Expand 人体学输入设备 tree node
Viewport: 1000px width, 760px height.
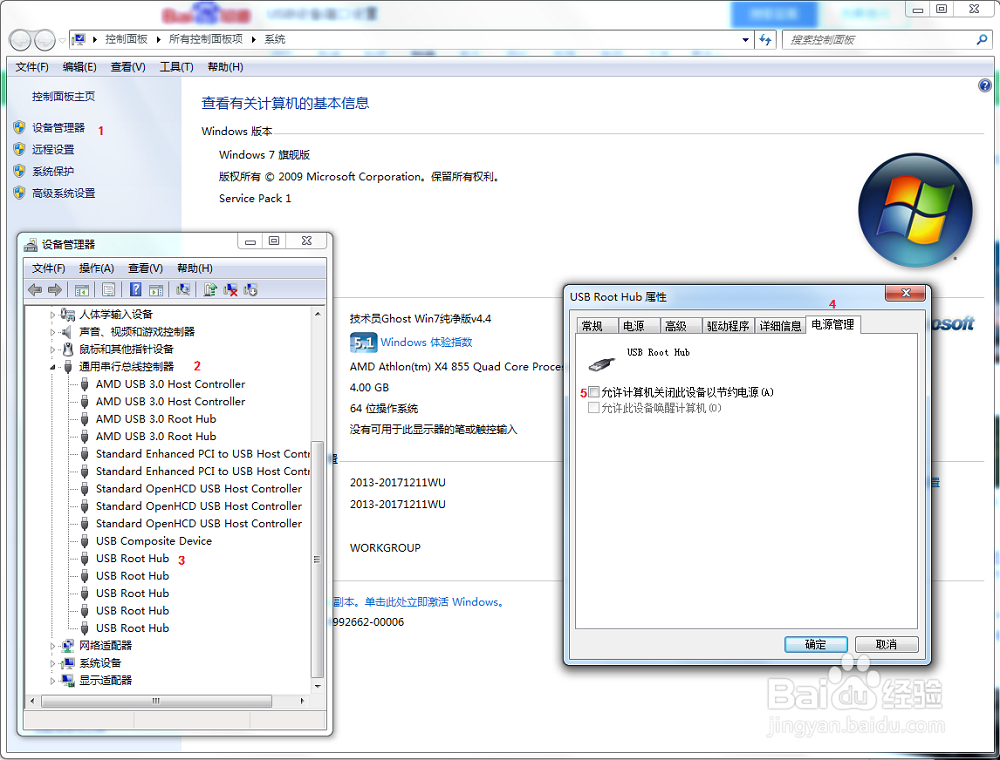click(53, 314)
